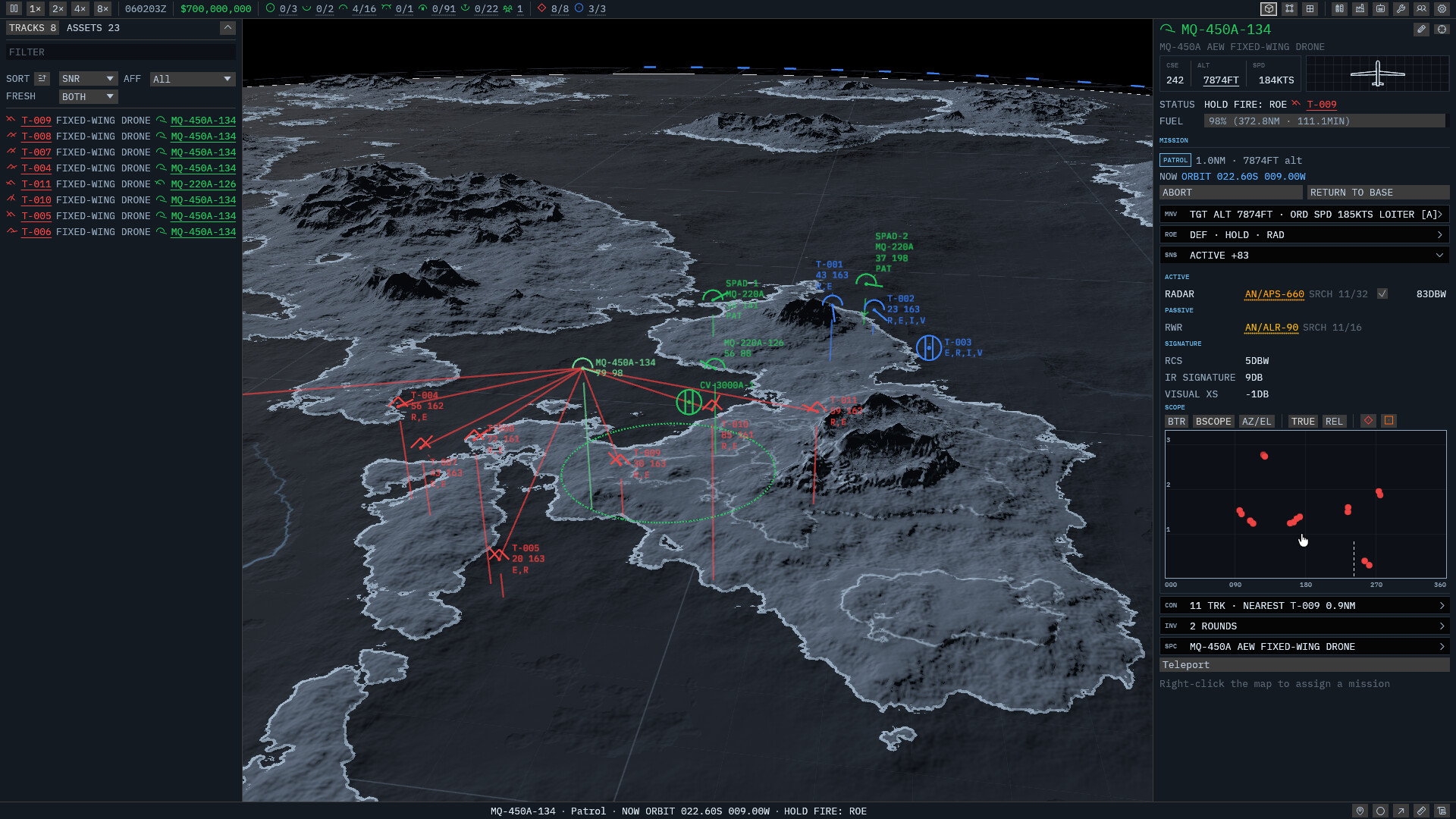Open the settings gear in top toolbar
This screenshot has height=819, width=1456.
(1442, 9)
